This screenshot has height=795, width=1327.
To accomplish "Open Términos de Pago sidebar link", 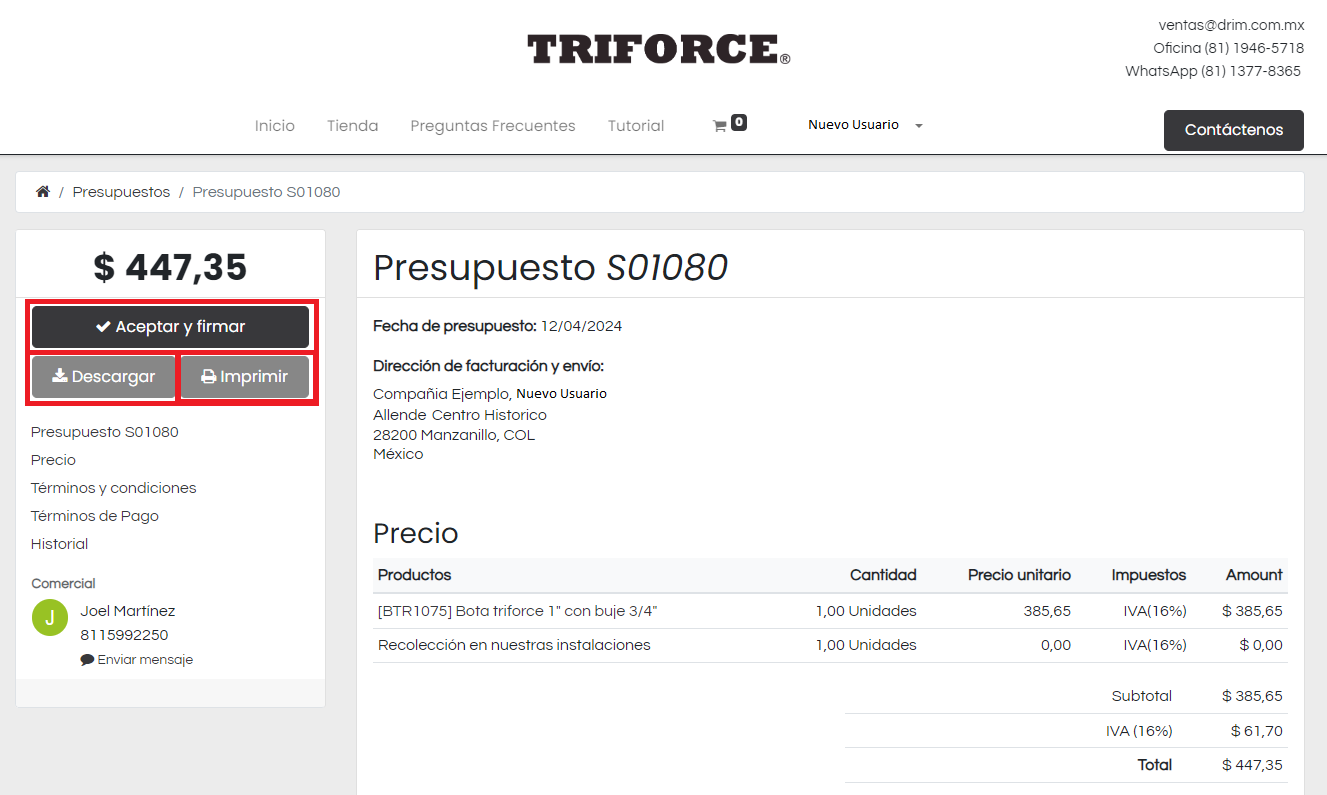I will tap(95, 516).
